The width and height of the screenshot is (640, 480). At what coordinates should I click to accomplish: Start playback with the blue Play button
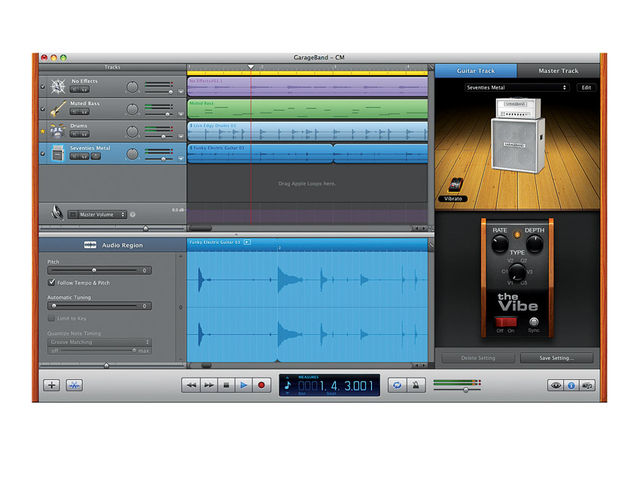pyautogui.click(x=244, y=385)
